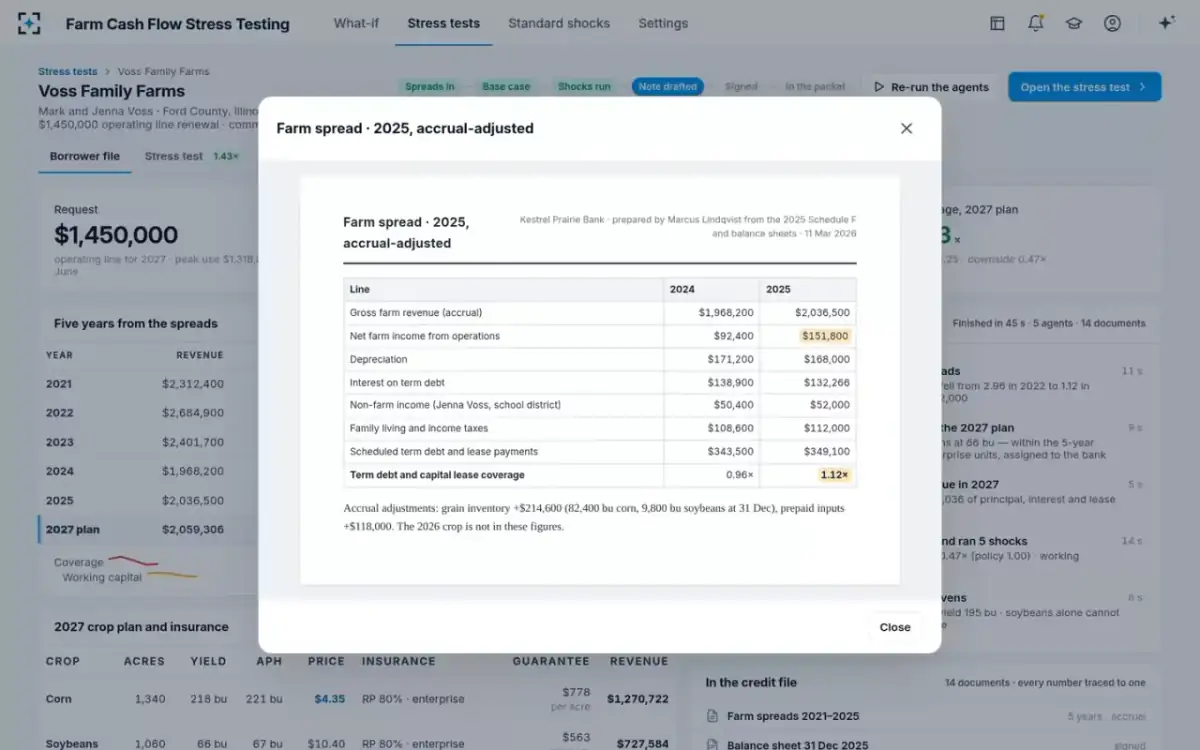Click the $2,036,500 value in the dialog table
Viewport: 1200px width, 750px height.
(822, 313)
